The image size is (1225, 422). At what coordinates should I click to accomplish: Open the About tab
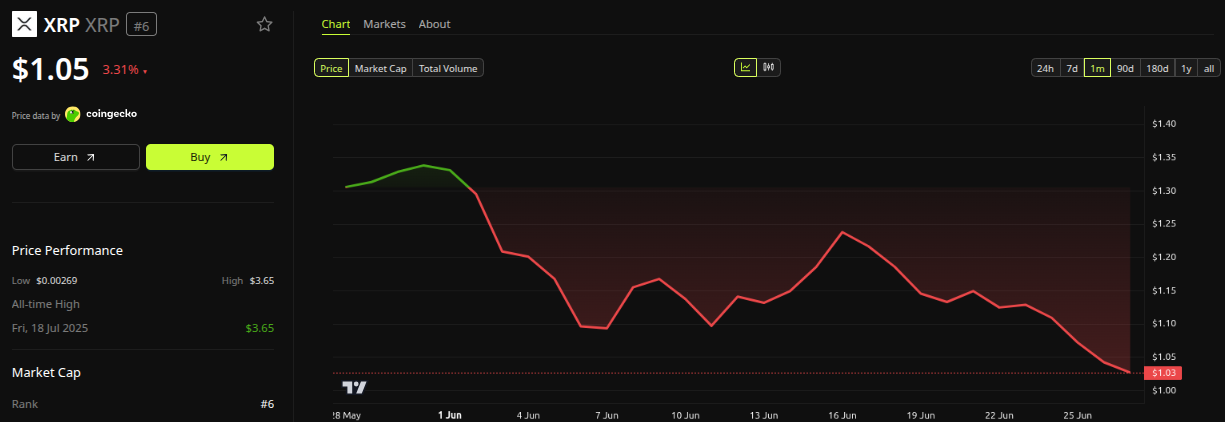tap(434, 24)
